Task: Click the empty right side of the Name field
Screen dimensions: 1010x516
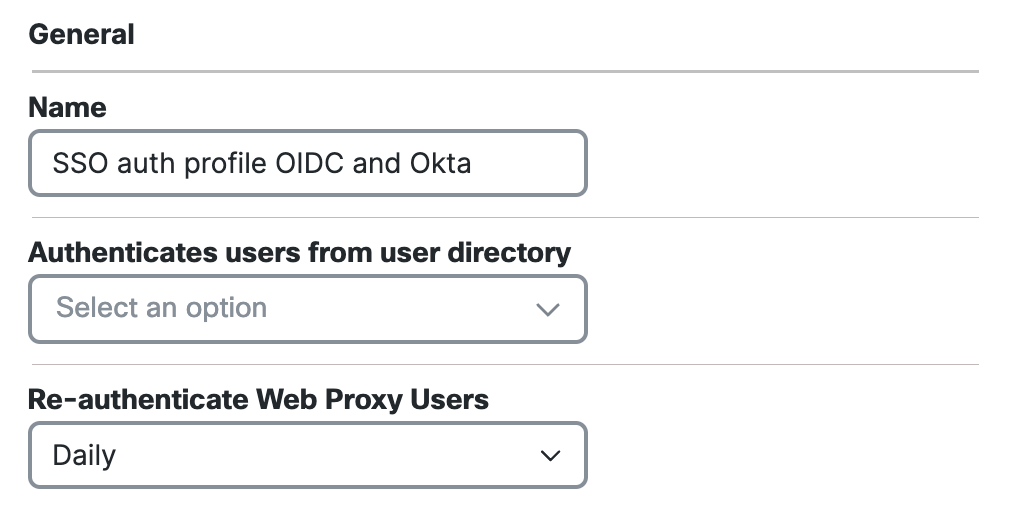Action: [528, 164]
